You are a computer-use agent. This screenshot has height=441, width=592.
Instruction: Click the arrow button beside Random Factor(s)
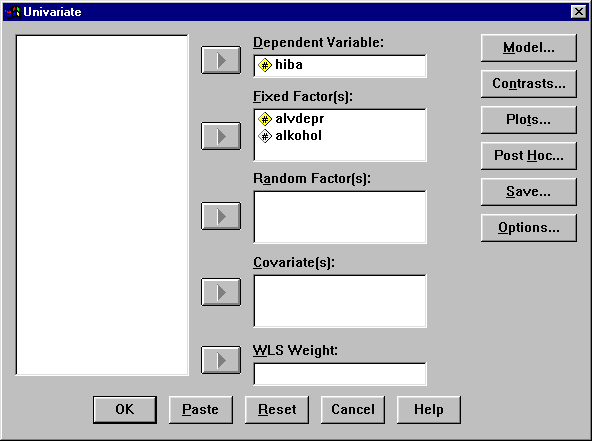coord(221,216)
